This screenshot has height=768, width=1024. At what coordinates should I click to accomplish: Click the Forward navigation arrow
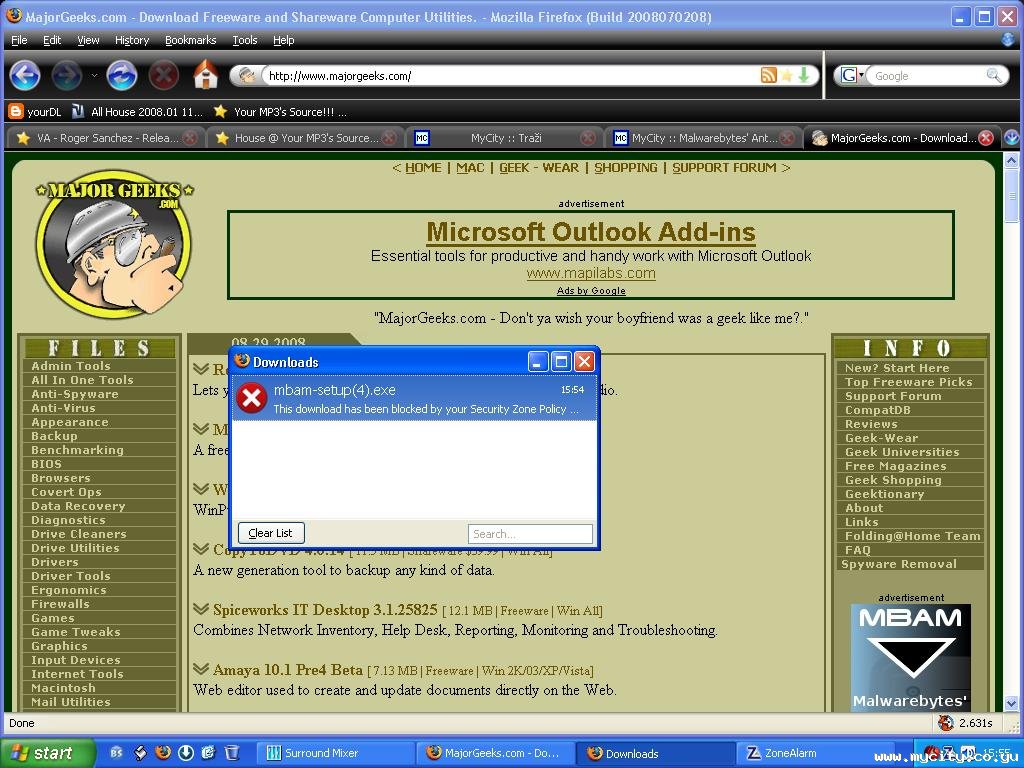click(x=67, y=76)
